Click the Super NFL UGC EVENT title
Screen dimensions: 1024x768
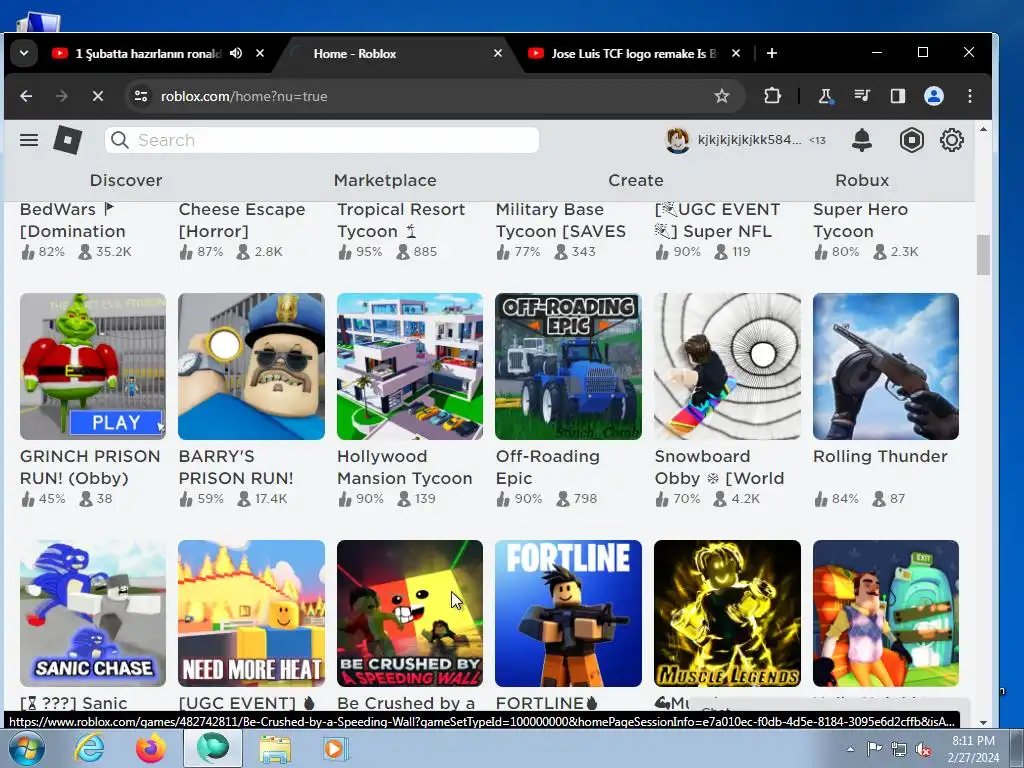717,221
